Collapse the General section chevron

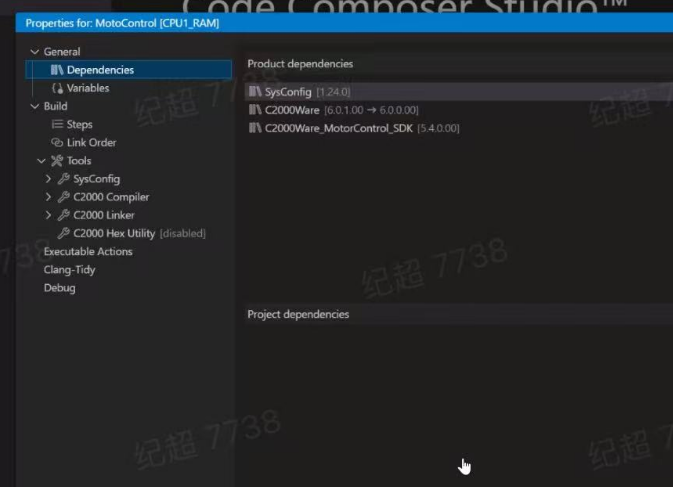pos(35,51)
